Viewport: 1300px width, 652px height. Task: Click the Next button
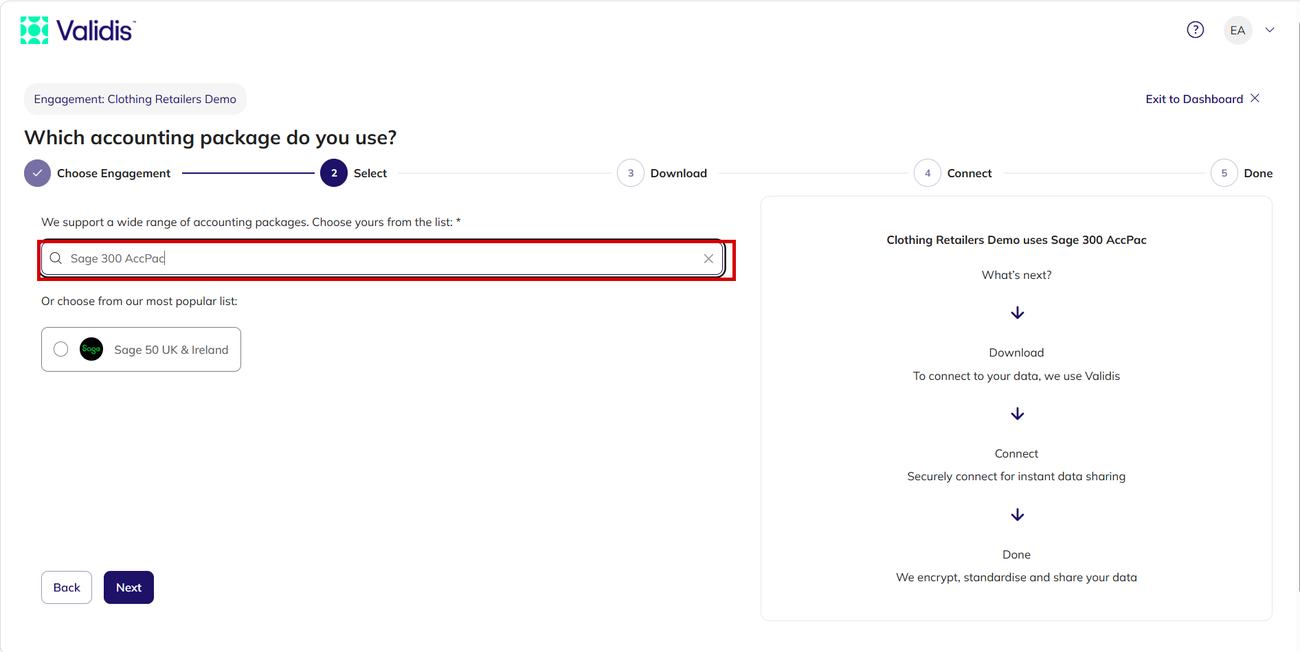129,587
